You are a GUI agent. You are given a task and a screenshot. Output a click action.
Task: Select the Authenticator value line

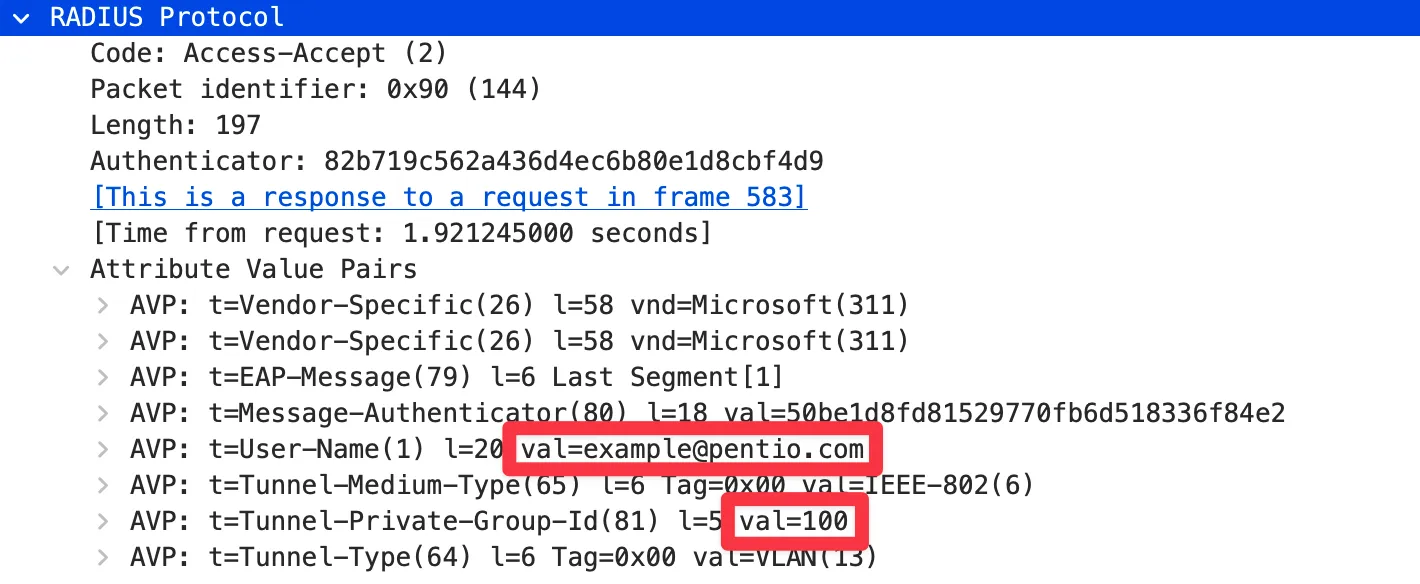456,161
